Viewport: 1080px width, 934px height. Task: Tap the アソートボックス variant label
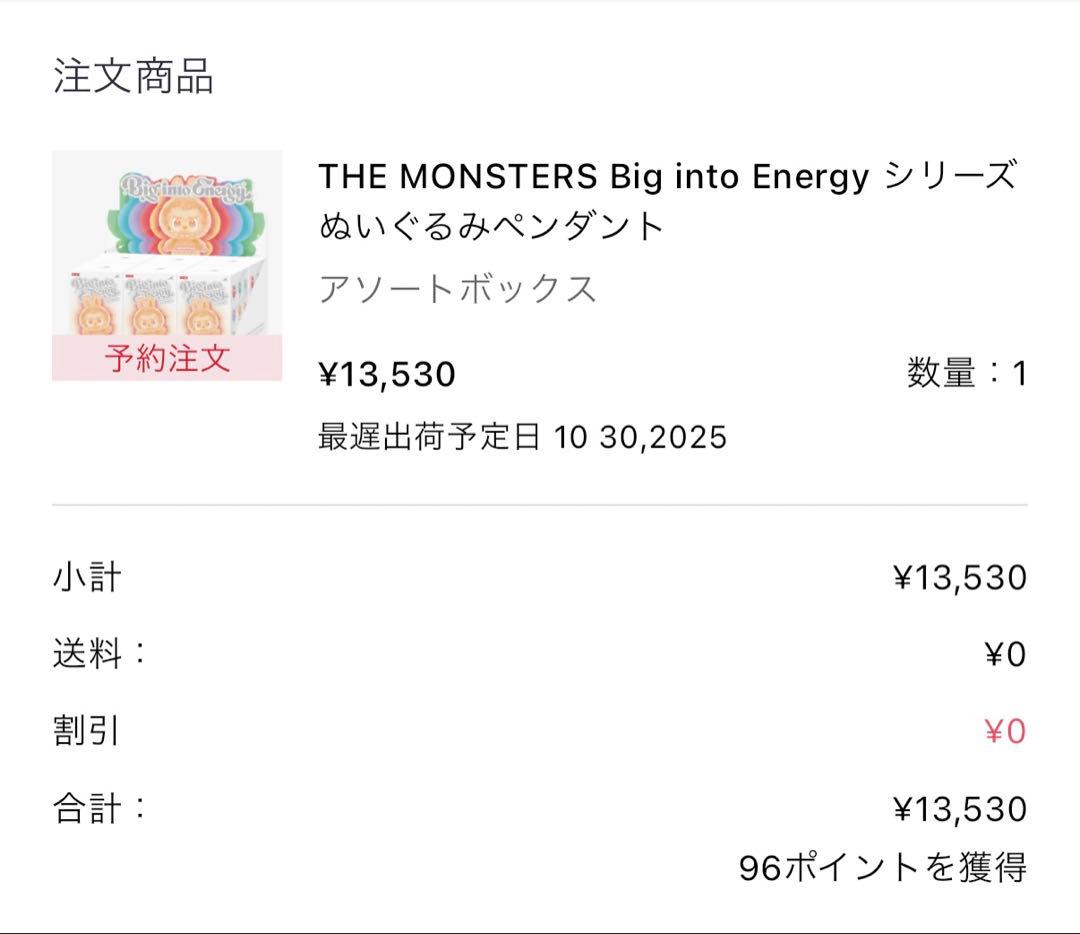[x=457, y=289]
